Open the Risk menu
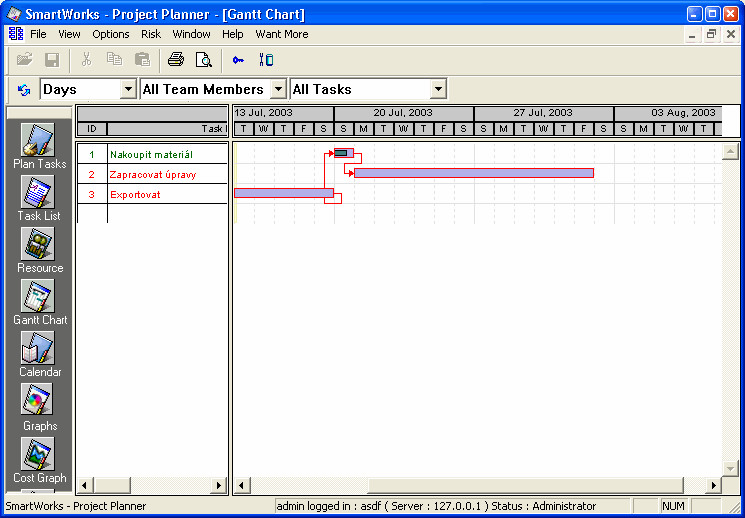Screen dimensions: 745x518 151,34
